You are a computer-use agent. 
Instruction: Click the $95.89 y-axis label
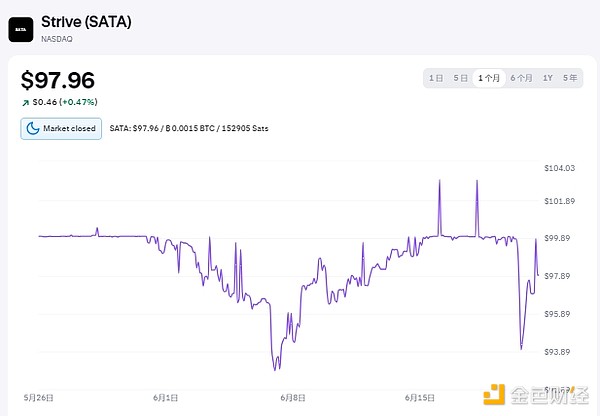[557, 314]
